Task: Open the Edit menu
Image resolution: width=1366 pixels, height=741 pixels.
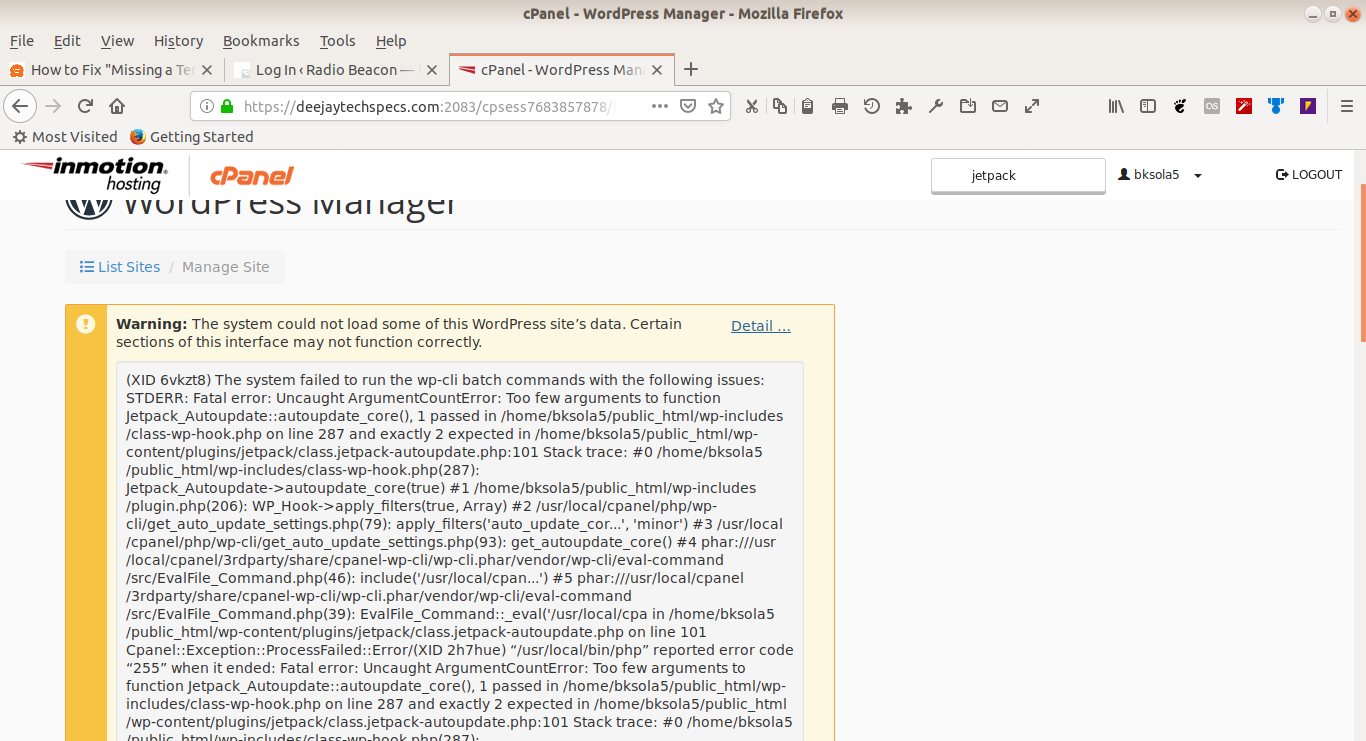Action: (67, 41)
